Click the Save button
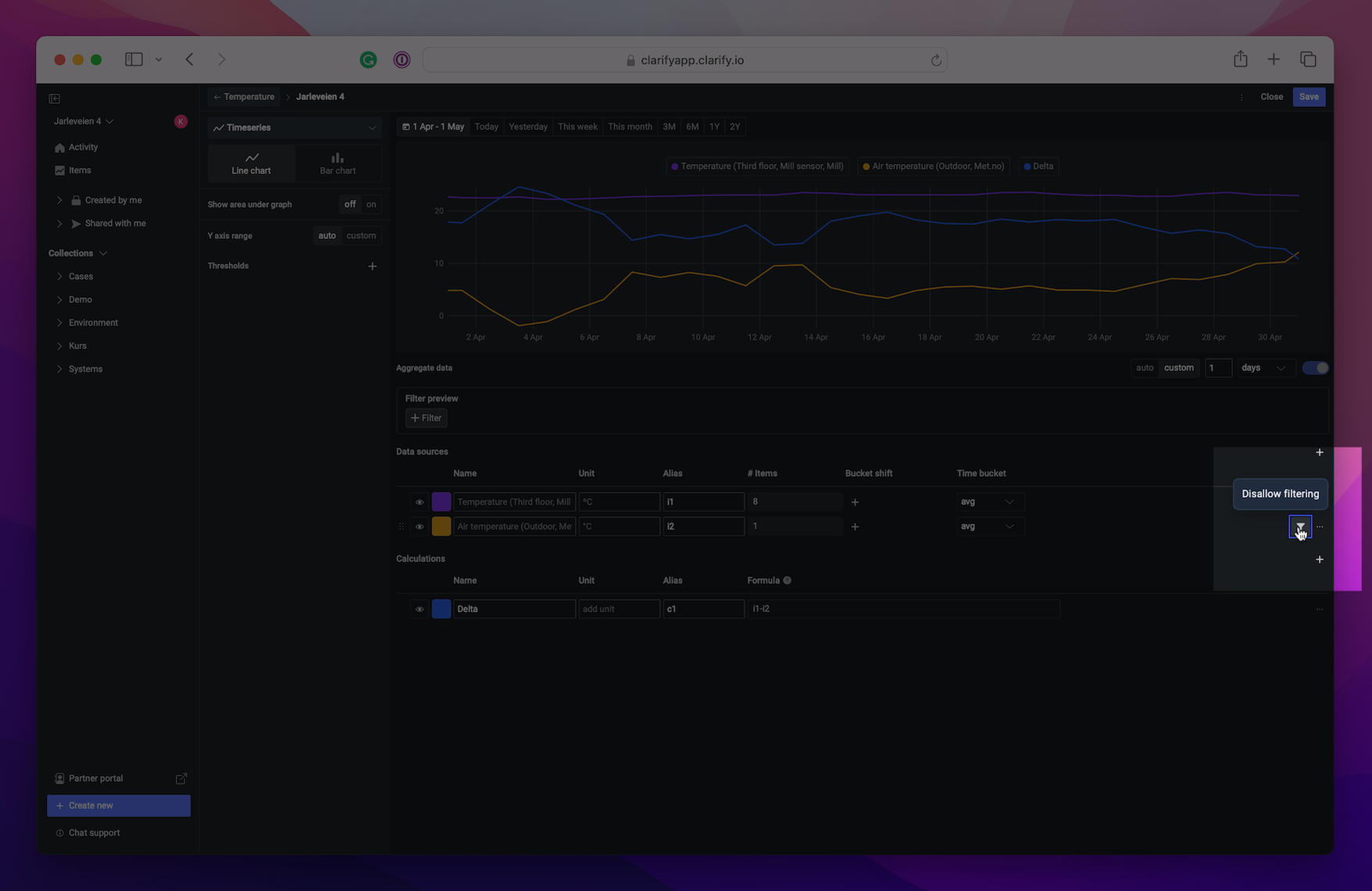 [1309, 97]
